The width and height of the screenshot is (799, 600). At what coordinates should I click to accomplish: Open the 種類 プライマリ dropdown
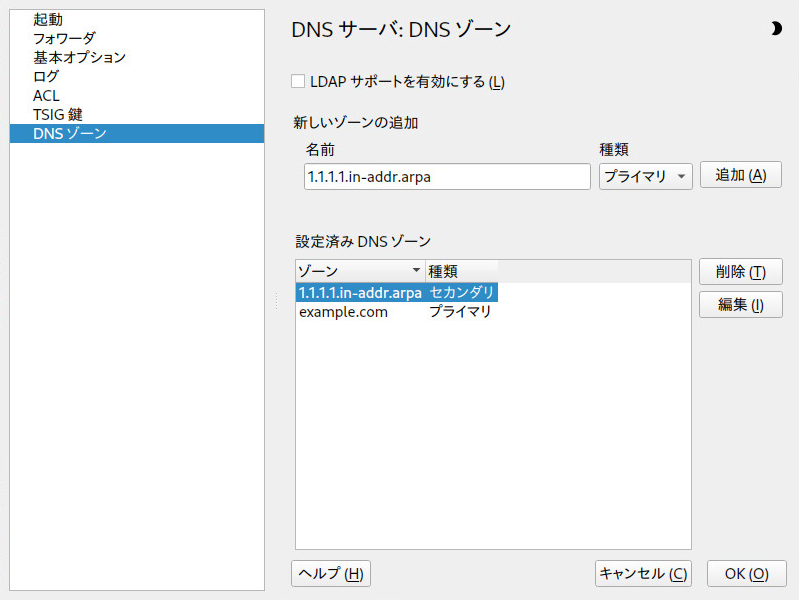tap(646, 176)
